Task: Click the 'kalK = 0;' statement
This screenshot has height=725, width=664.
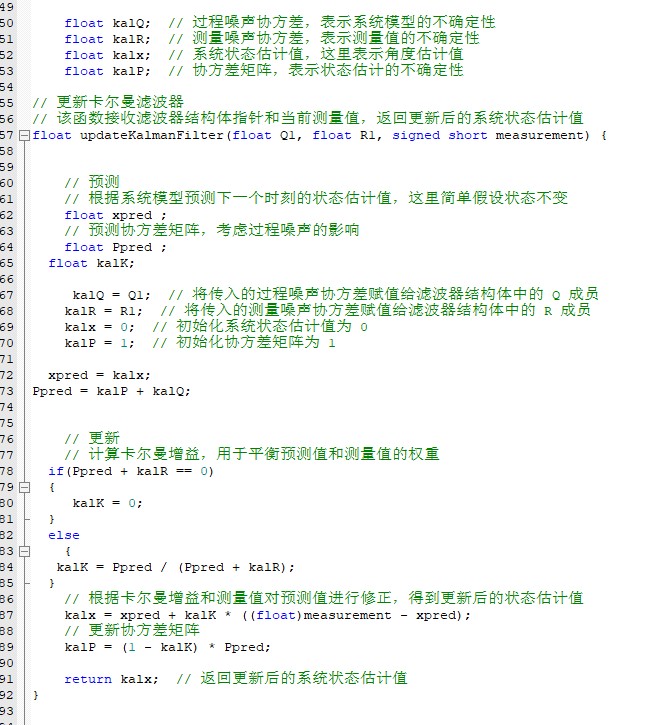Action: click(107, 503)
